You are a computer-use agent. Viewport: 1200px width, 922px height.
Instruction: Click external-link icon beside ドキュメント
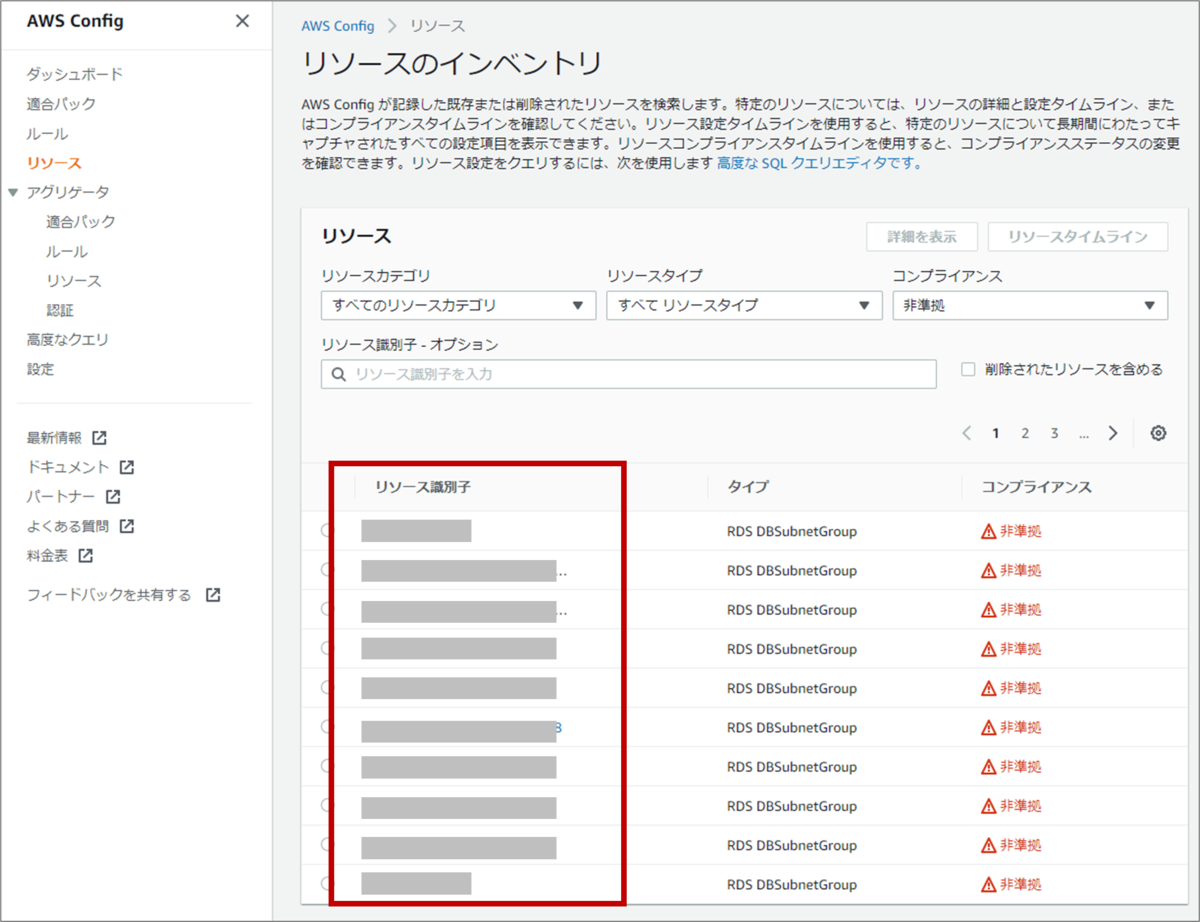pos(127,467)
